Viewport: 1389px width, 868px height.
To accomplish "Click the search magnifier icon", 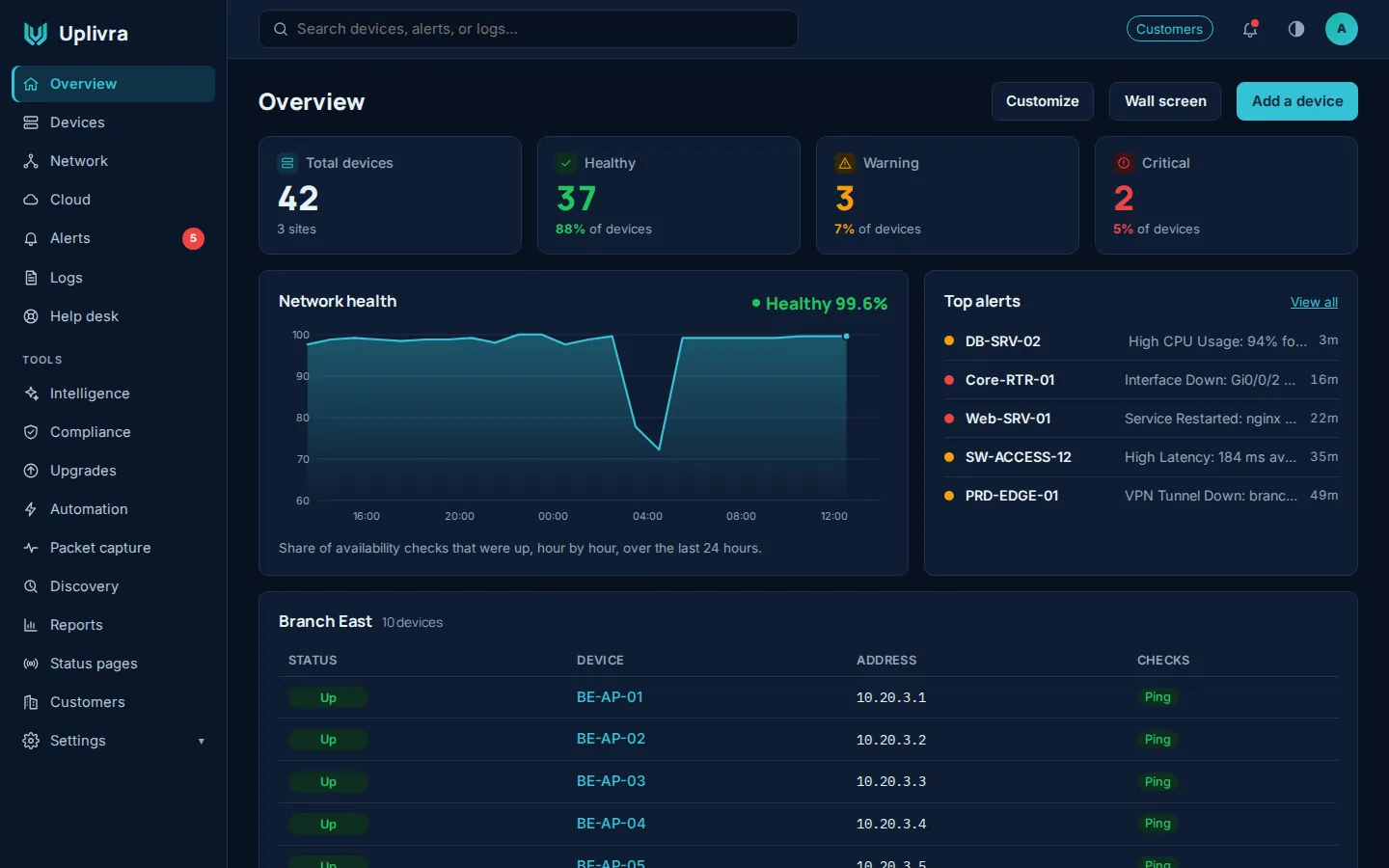I will point(281,29).
